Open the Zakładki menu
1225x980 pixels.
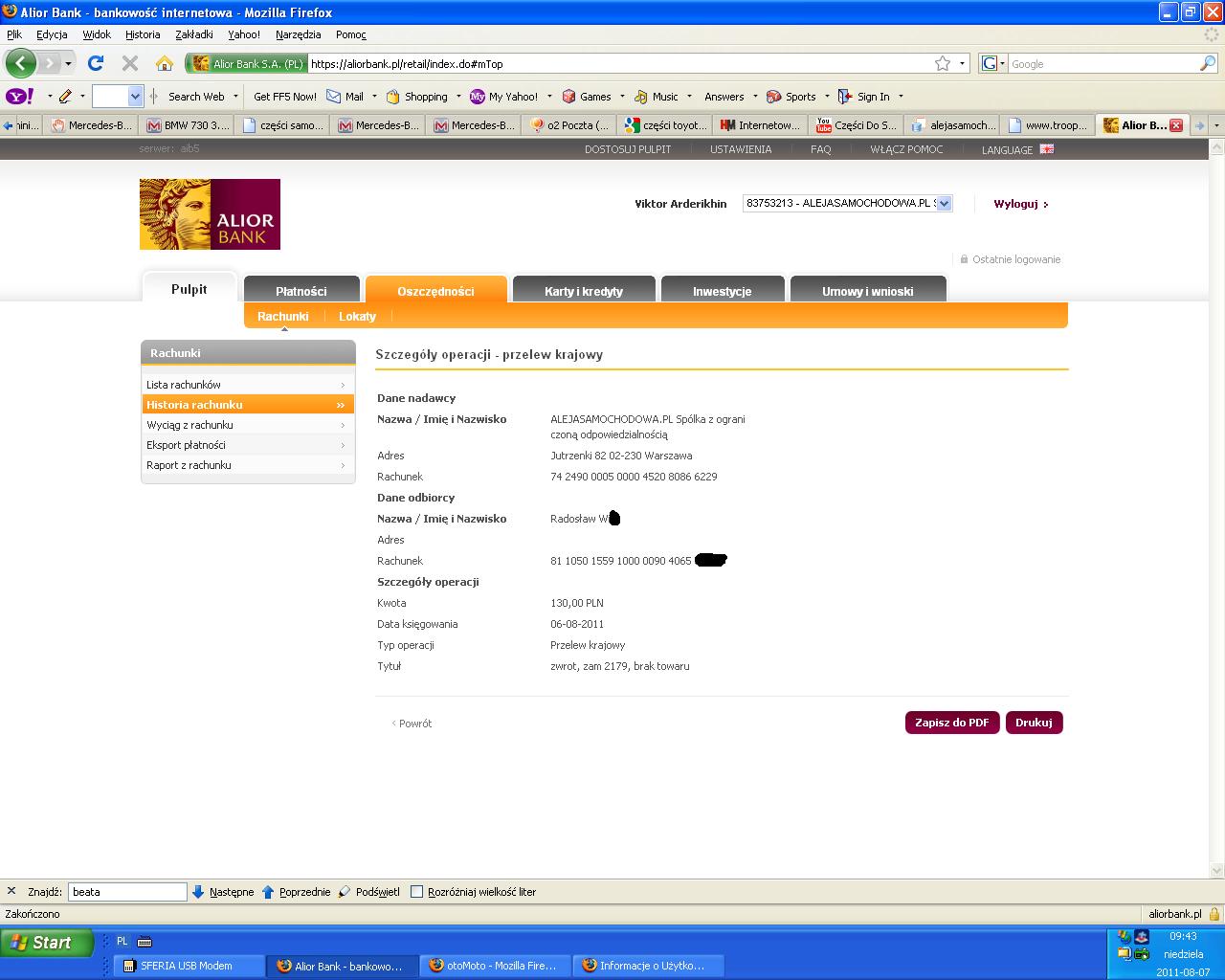click(x=194, y=34)
